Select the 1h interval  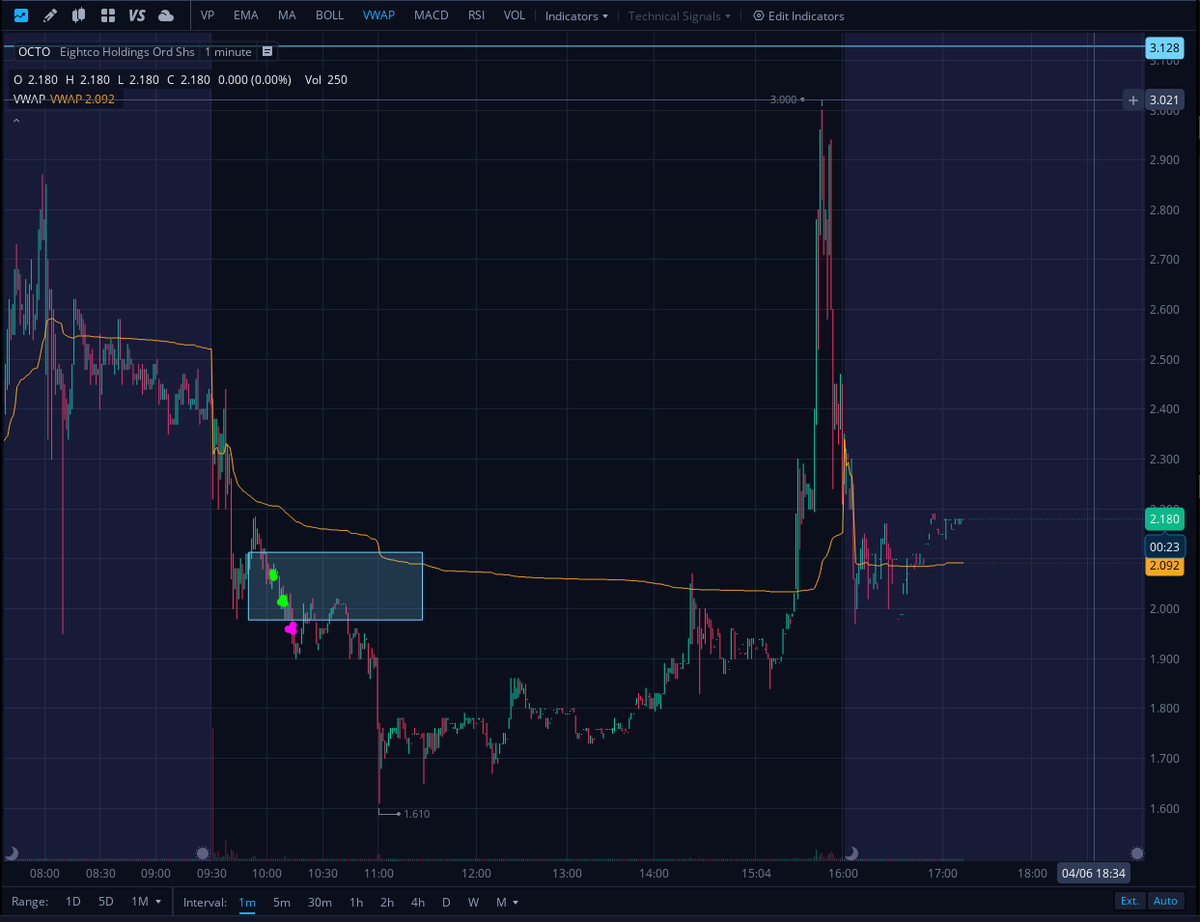click(356, 901)
